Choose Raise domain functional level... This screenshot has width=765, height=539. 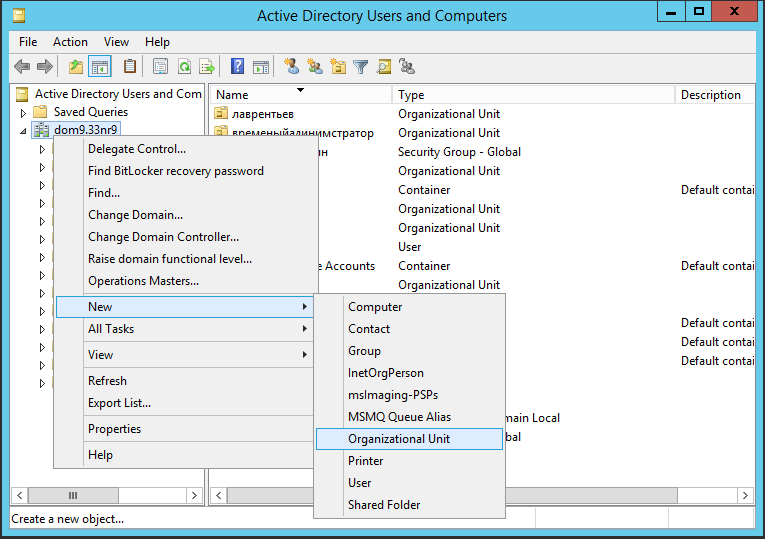(184, 259)
